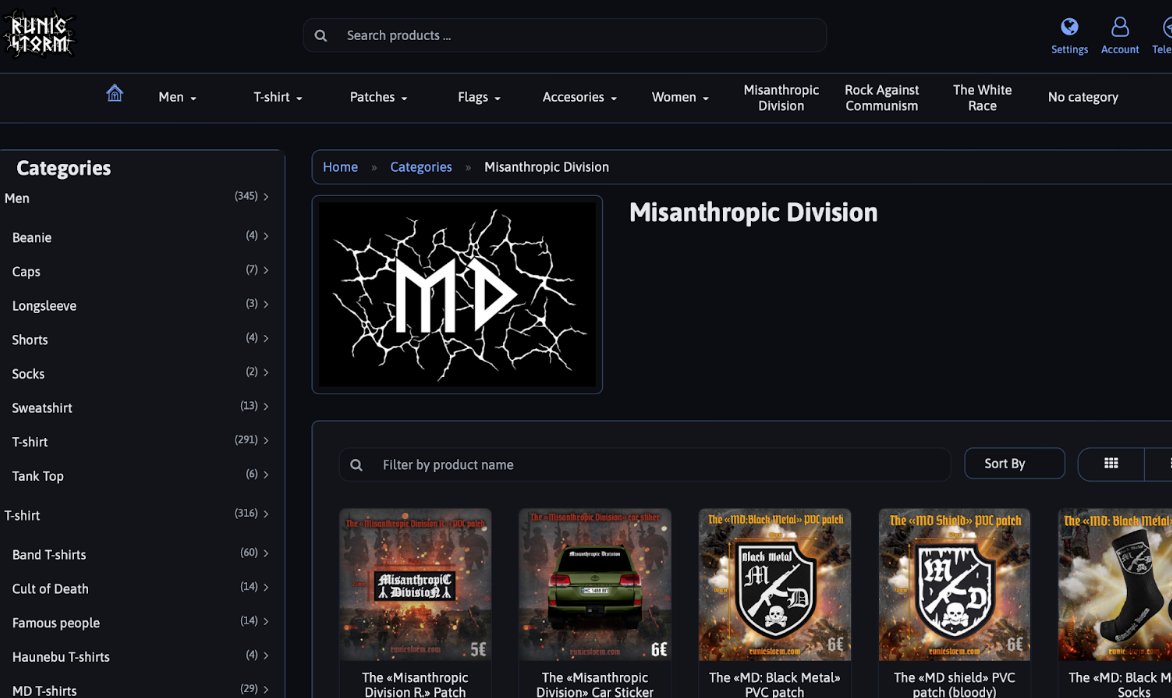This screenshot has width=1172, height=698.
Task: Go to home via house icon
Action: pos(114,93)
